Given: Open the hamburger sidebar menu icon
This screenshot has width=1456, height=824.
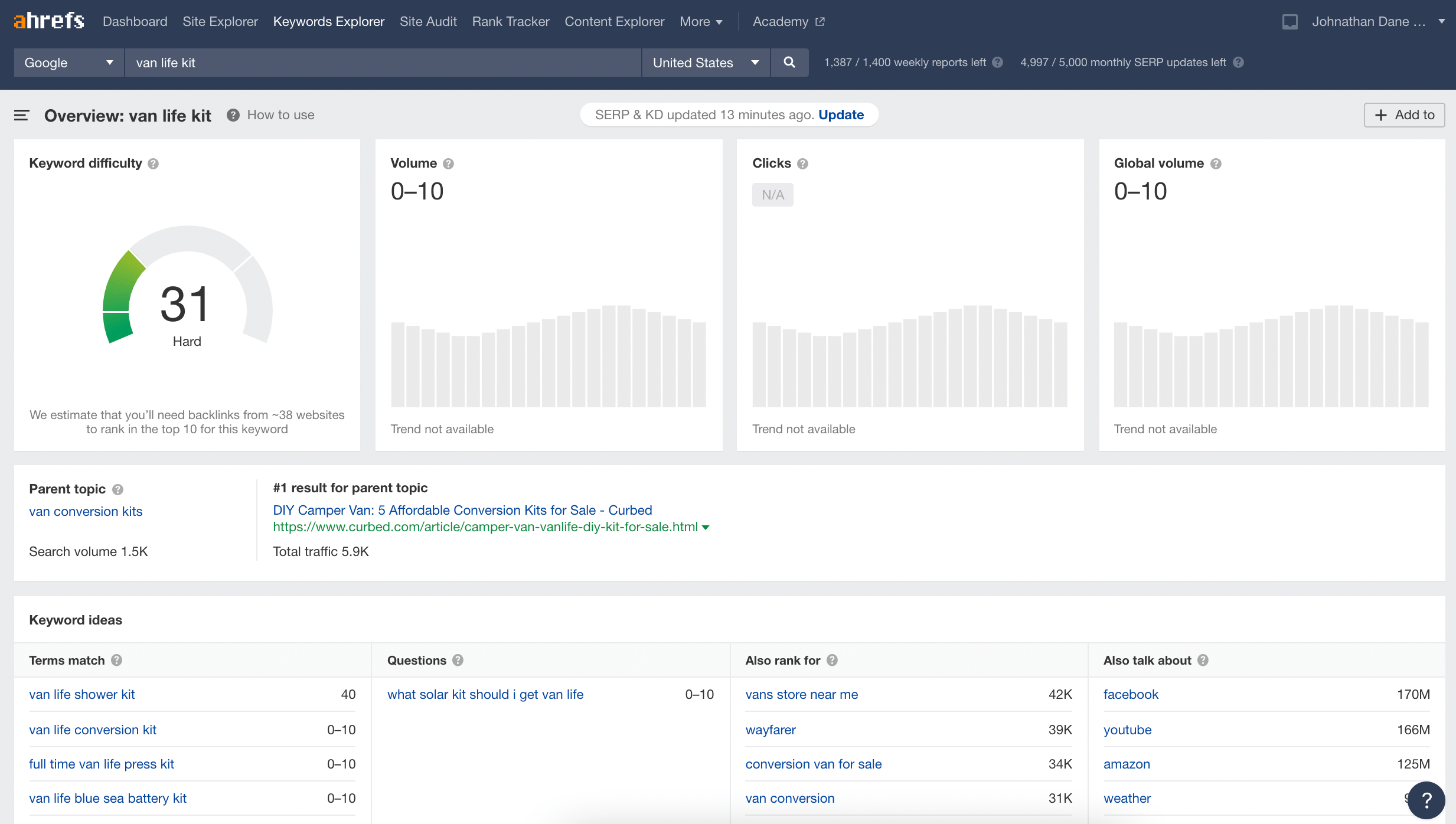Looking at the screenshot, I should (21, 115).
